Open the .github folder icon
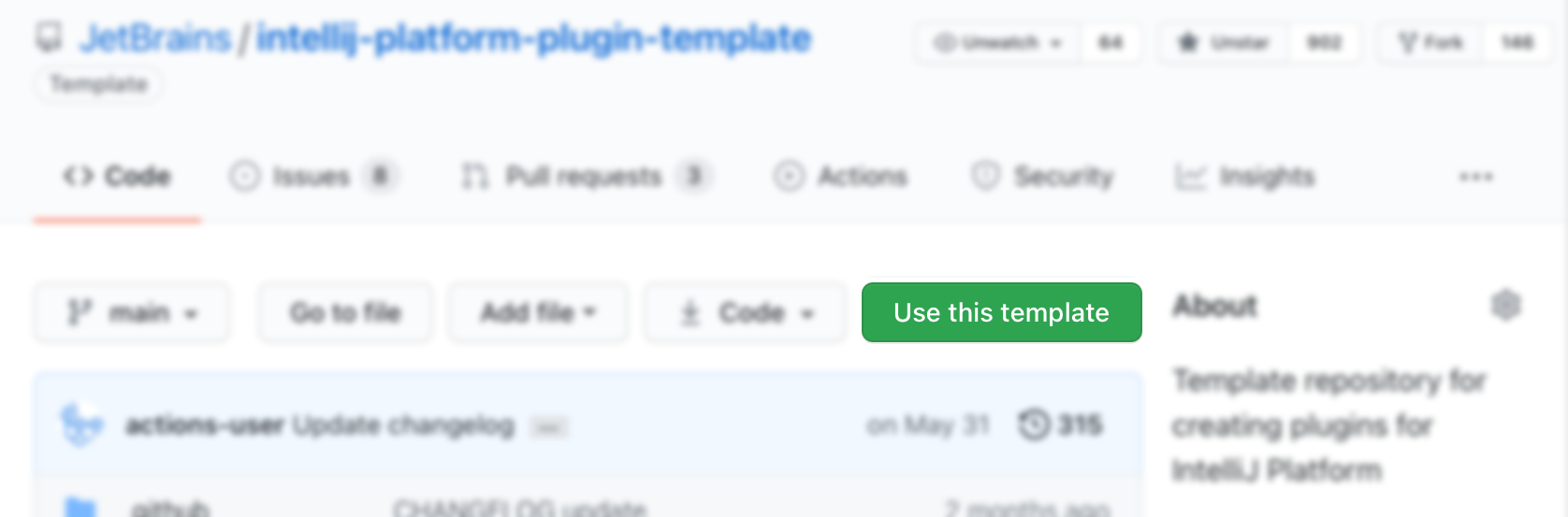 tap(81, 508)
